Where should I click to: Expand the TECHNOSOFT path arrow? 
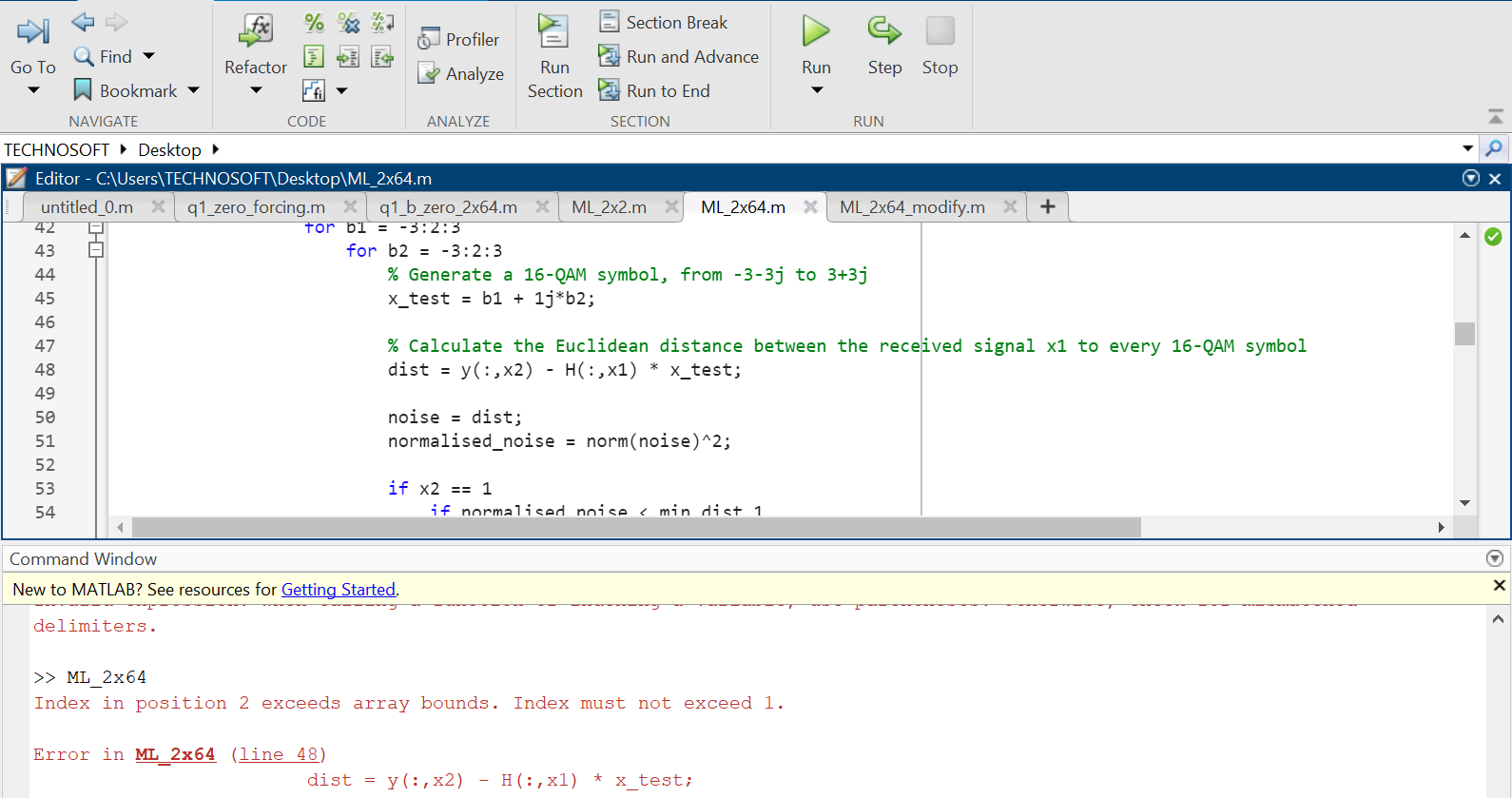[x=124, y=149]
